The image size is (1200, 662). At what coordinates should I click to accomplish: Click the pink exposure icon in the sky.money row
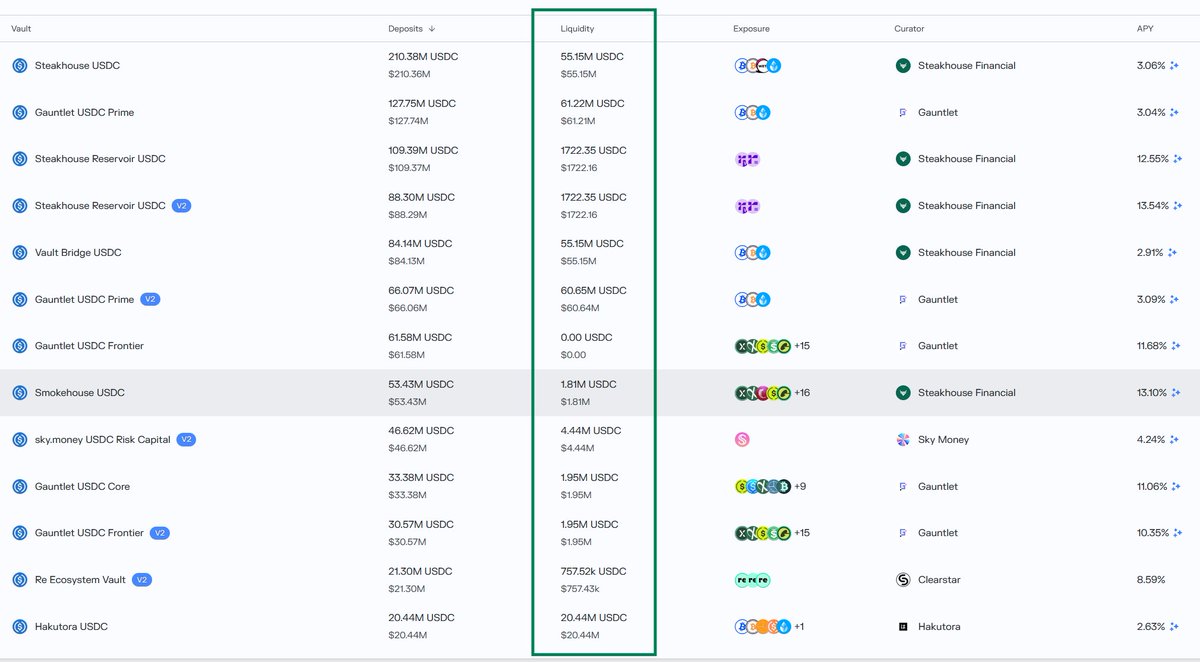point(742,440)
